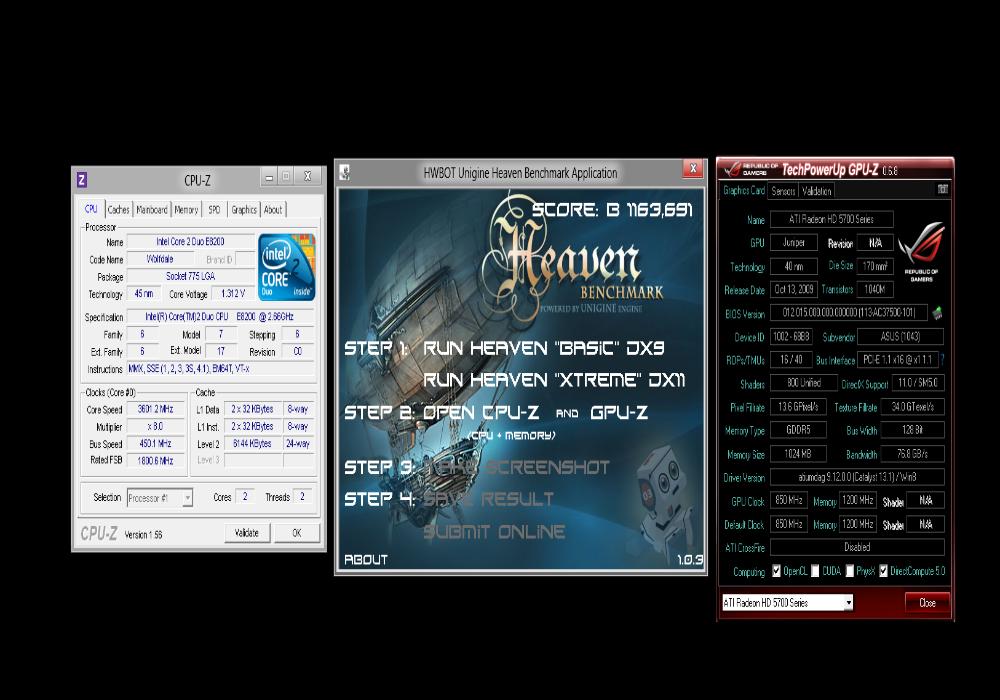Image resolution: width=1000 pixels, height=700 pixels.
Task: Click Open CPU-Z in step 2
Action: click(482, 413)
